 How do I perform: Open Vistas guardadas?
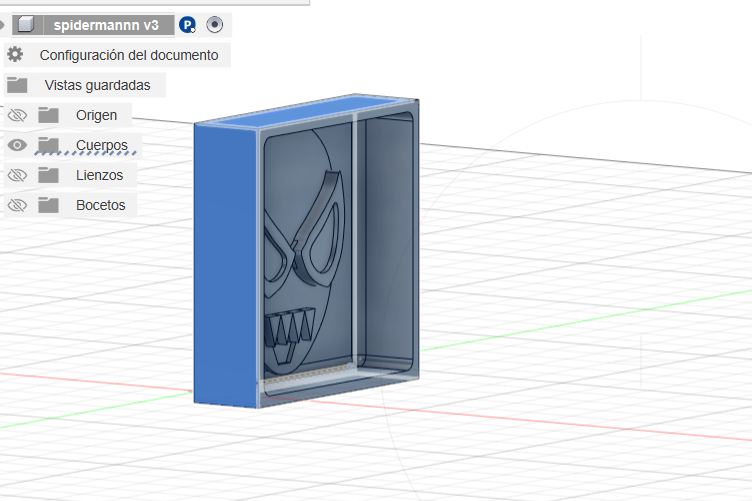click(x=97, y=85)
